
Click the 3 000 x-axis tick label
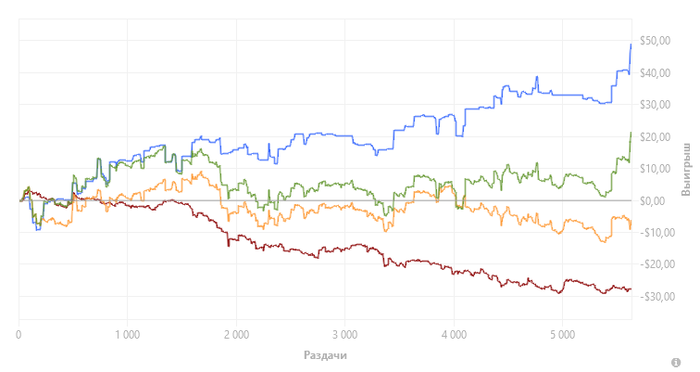coord(345,334)
